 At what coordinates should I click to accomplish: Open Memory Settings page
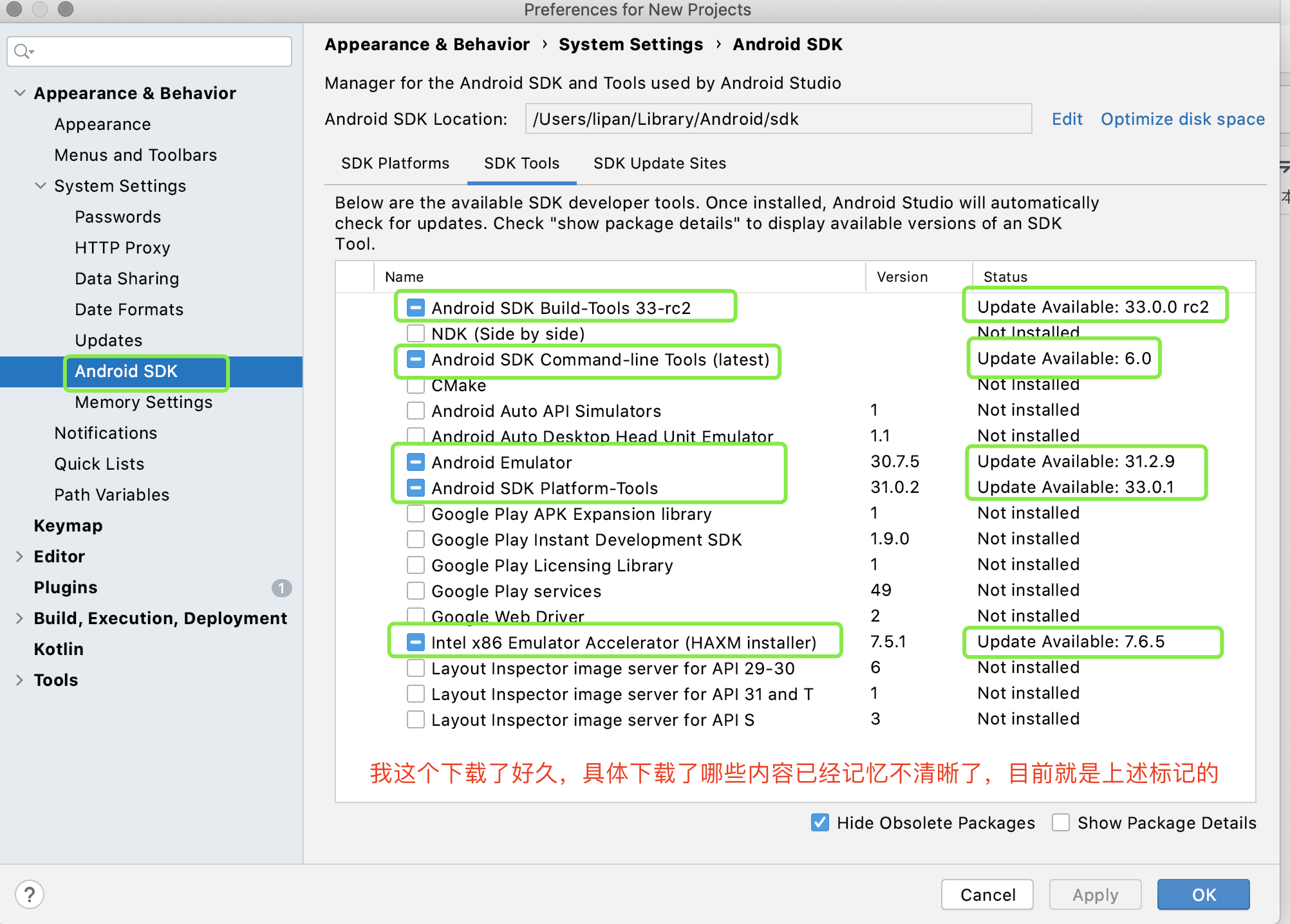pyautogui.click(x=144, y=402)
